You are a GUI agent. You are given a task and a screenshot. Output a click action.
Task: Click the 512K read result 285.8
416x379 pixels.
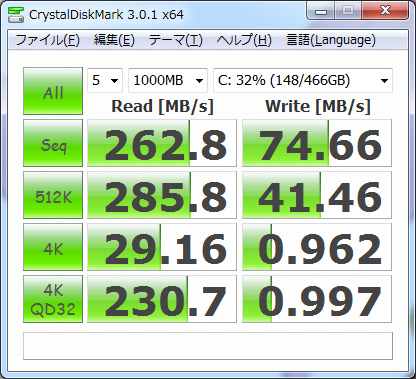pyautogui.click(x=162, y=195)
